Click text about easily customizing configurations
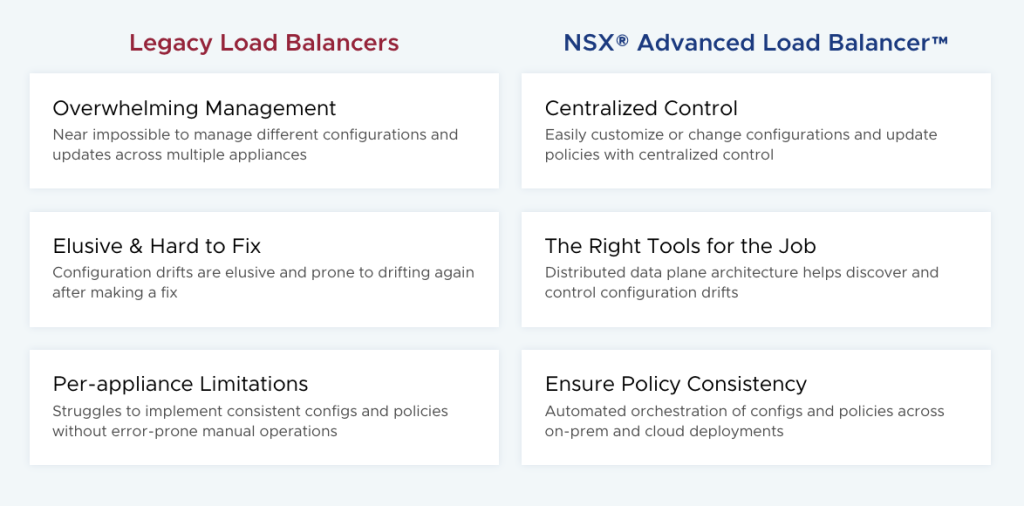Image resolution: width=1024 pixels, height=506 pixels. click(x=741, y=134)
